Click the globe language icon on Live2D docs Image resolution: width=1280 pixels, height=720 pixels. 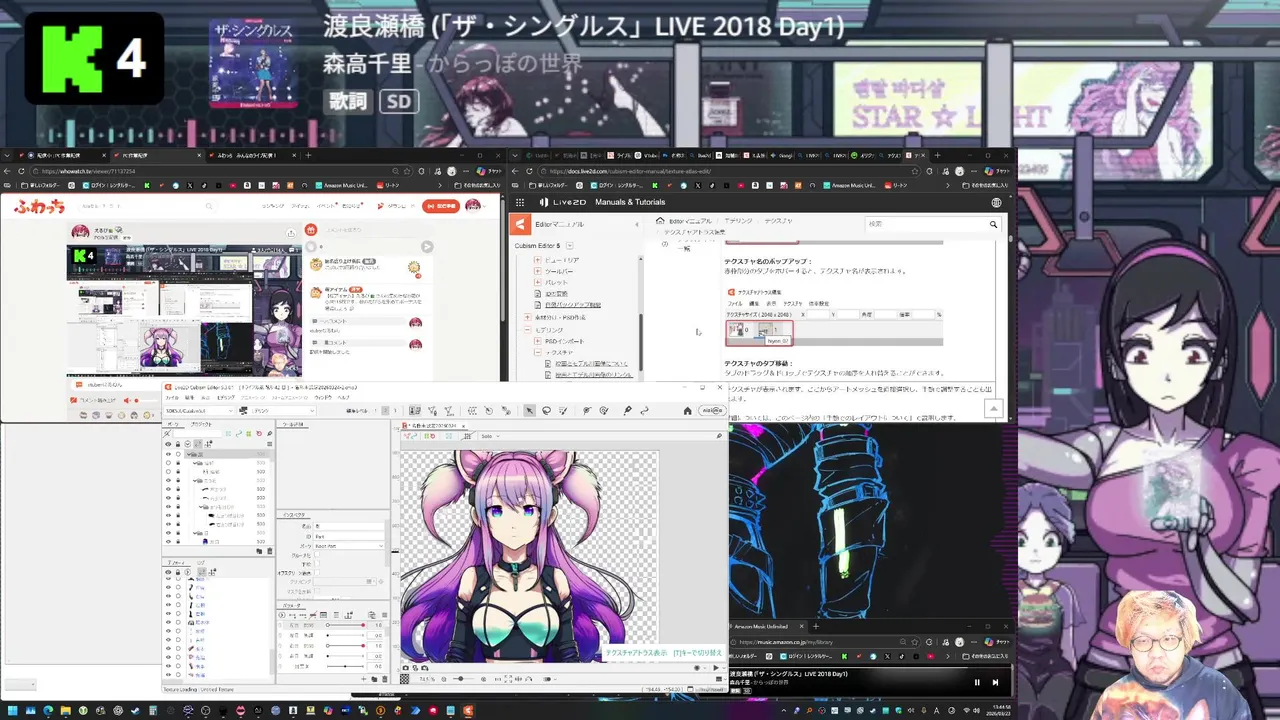(x=996, y=202)
